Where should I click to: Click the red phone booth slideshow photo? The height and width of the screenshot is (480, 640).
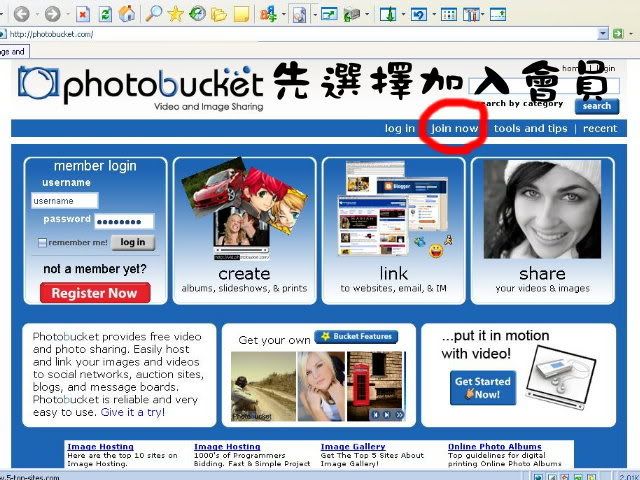(375, 386)
